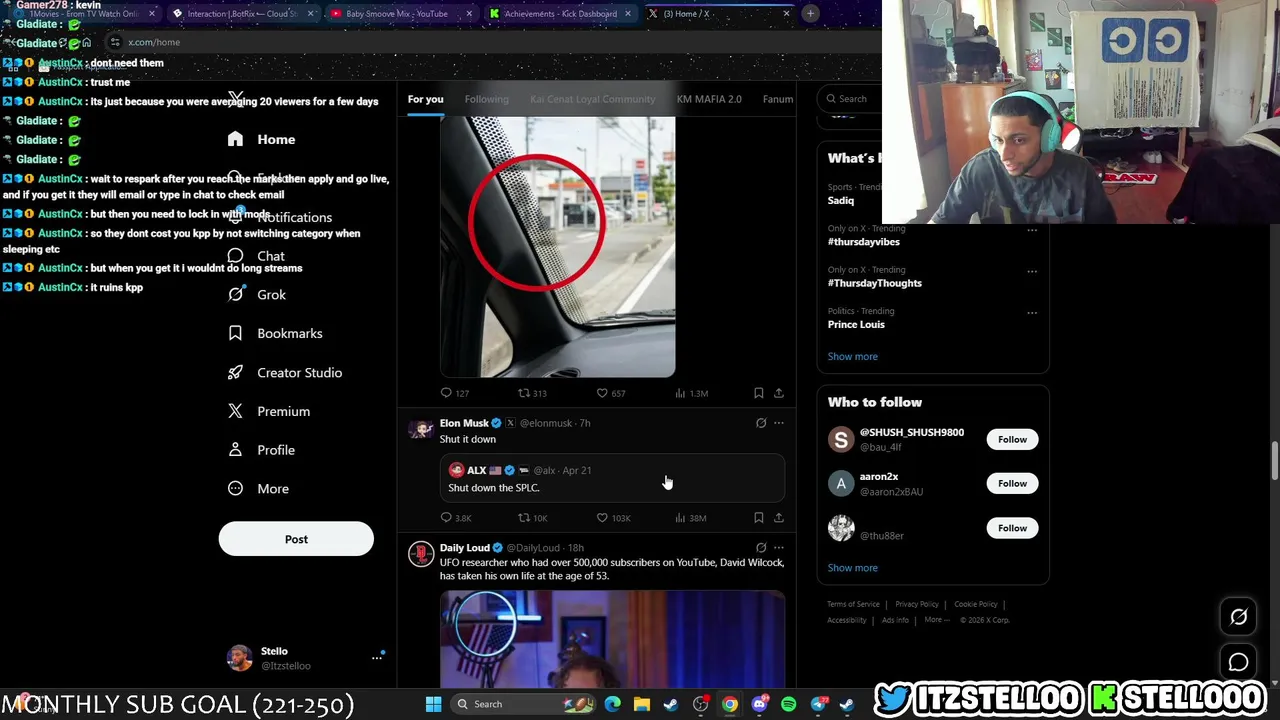Open Grok from the sidebar

pos(257,295)
